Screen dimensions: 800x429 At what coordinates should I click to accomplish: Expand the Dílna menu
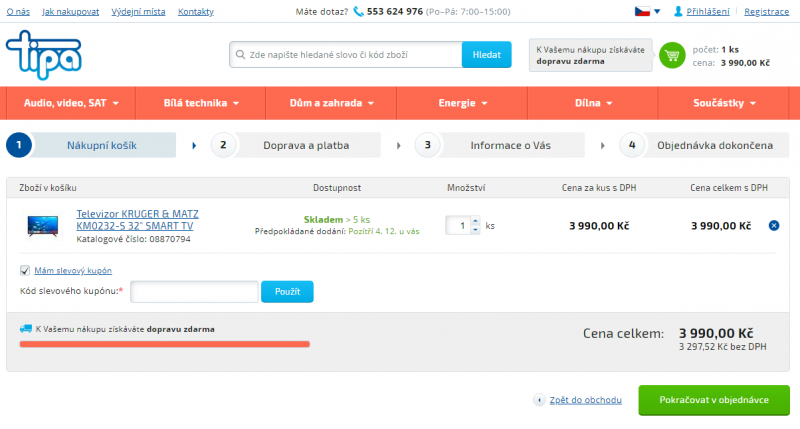593,103
